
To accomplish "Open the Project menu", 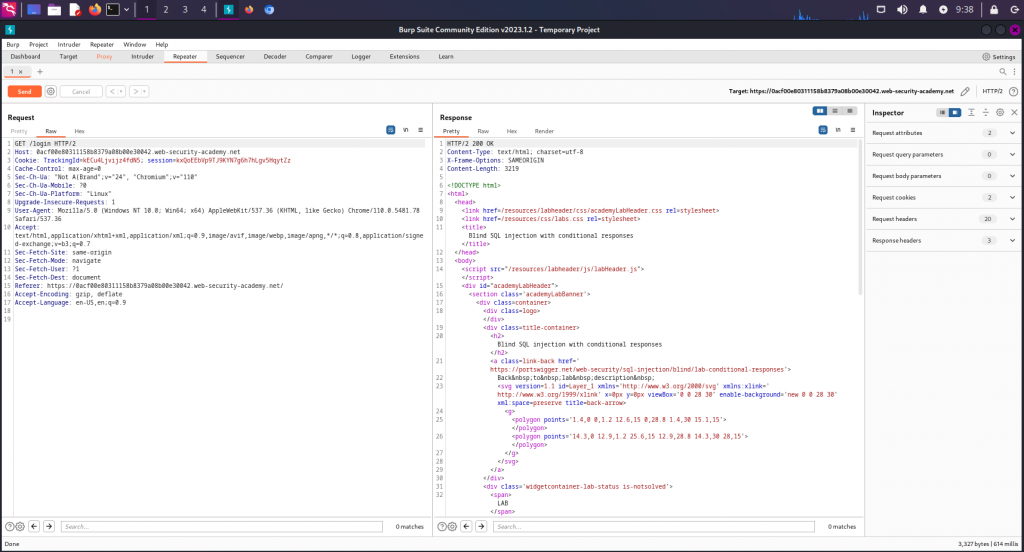I will tap(39, 44).
